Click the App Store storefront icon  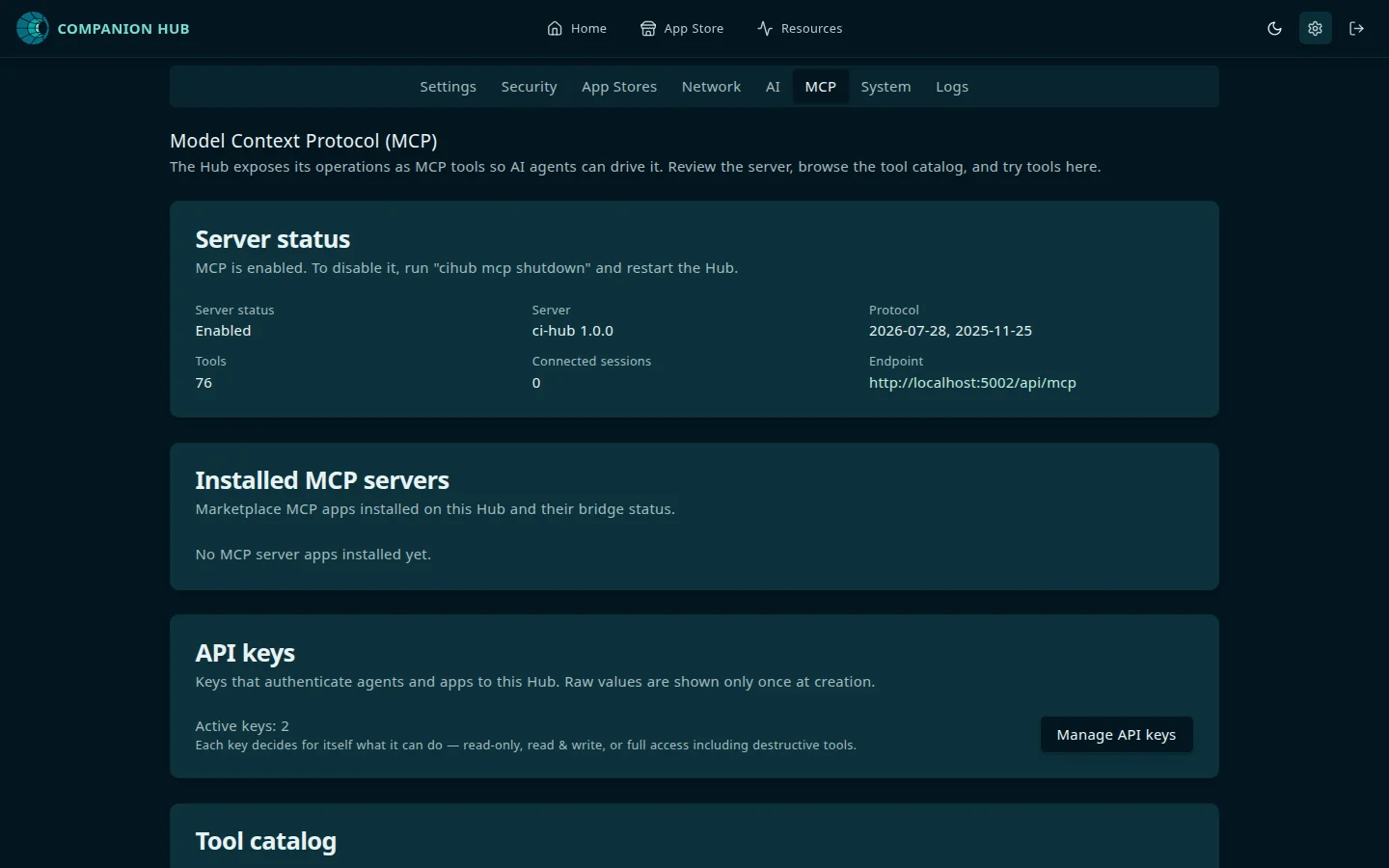(648, 28)
